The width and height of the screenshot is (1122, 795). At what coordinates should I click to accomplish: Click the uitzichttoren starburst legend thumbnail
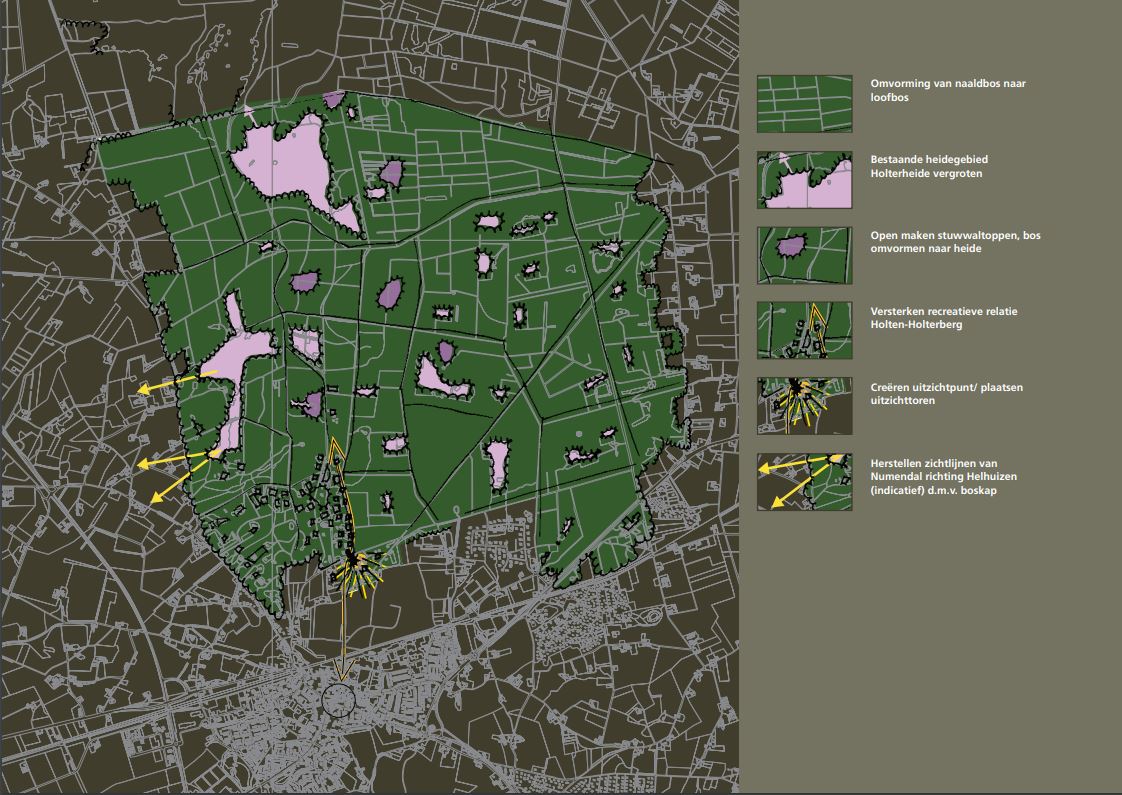(804, 406)
